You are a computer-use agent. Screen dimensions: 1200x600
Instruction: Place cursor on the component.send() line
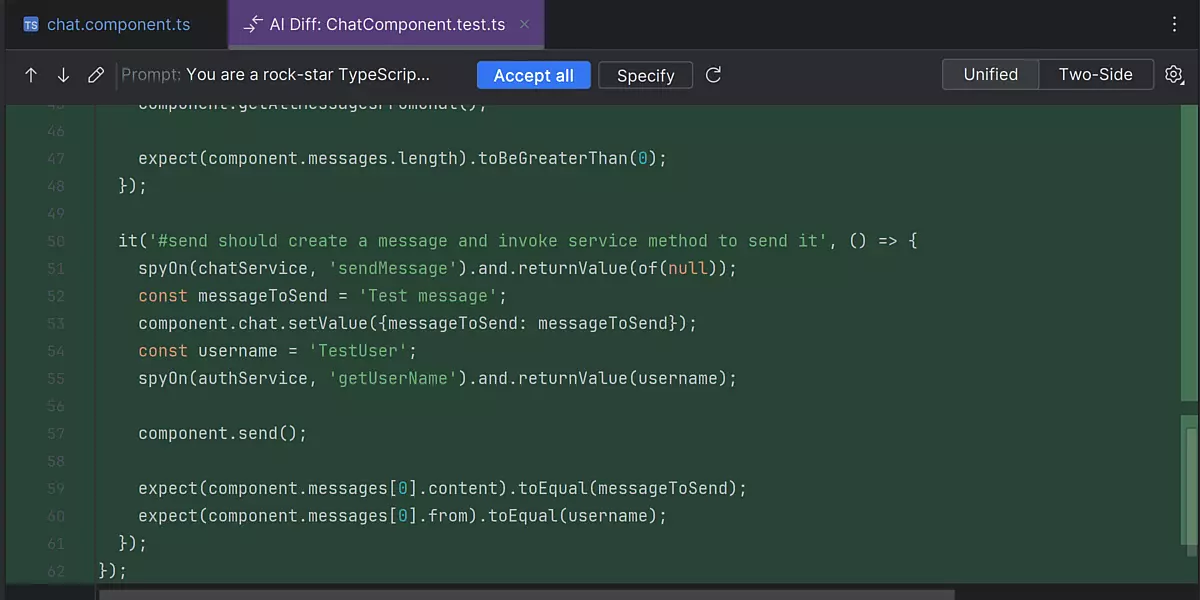point(222,433)
